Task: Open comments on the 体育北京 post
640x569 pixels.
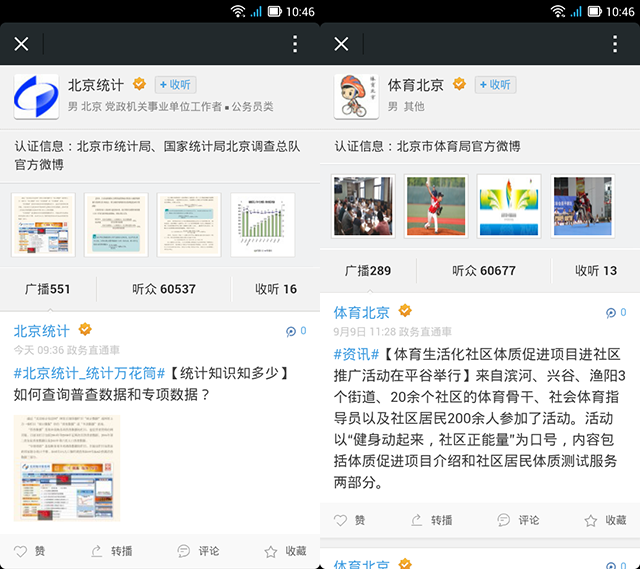Action: point(518,520)
